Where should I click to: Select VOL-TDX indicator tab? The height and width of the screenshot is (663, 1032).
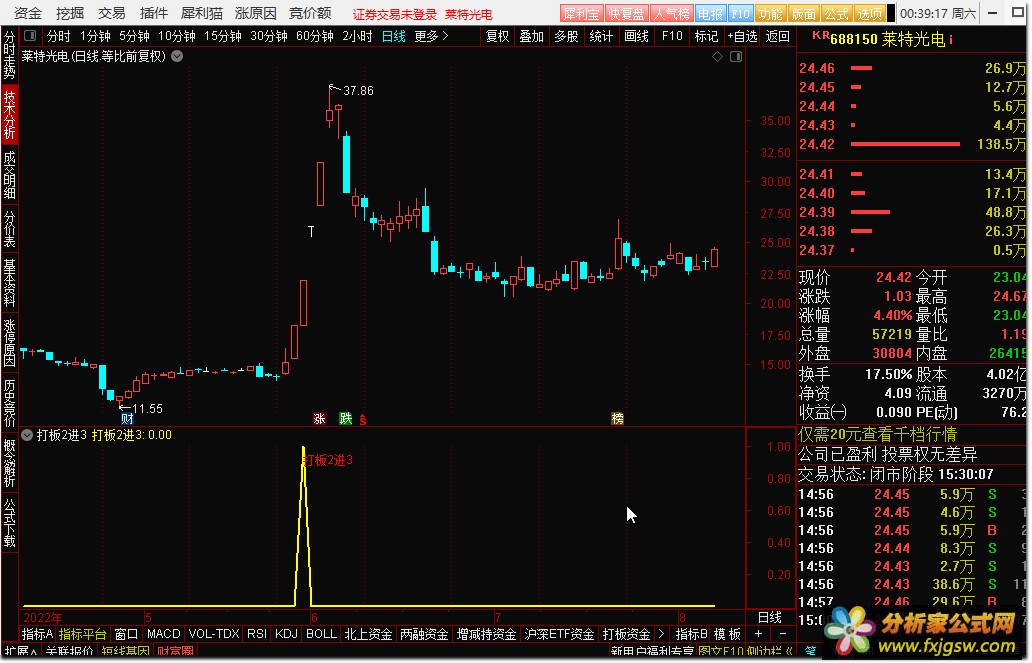click(214, 633)
